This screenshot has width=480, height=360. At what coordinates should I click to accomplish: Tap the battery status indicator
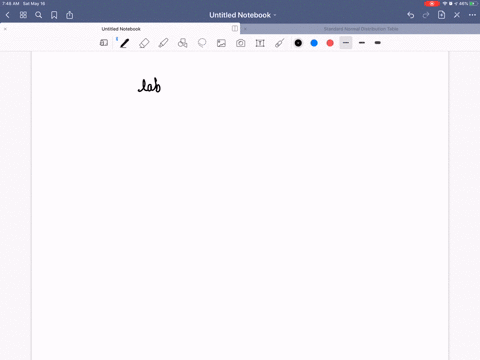(474, 4)
